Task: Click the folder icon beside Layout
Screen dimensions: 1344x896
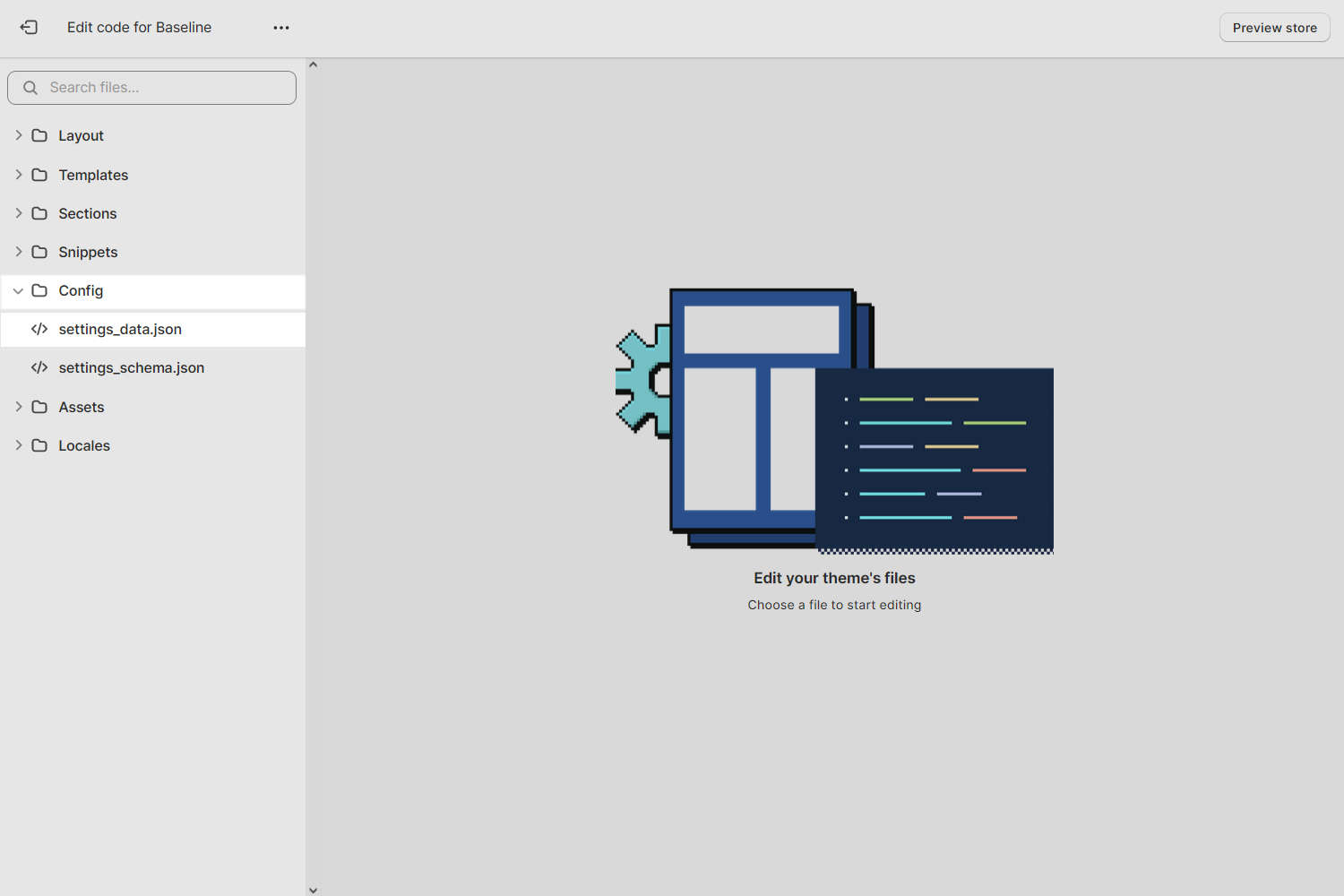Action: tap(39, 135)
